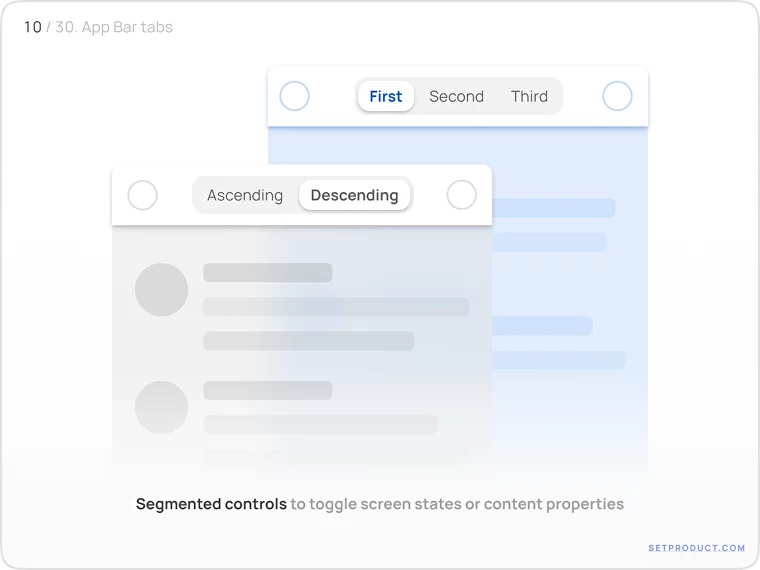Click the lowest blue placeholder bar
760x570 pixels.
[558, 360]
